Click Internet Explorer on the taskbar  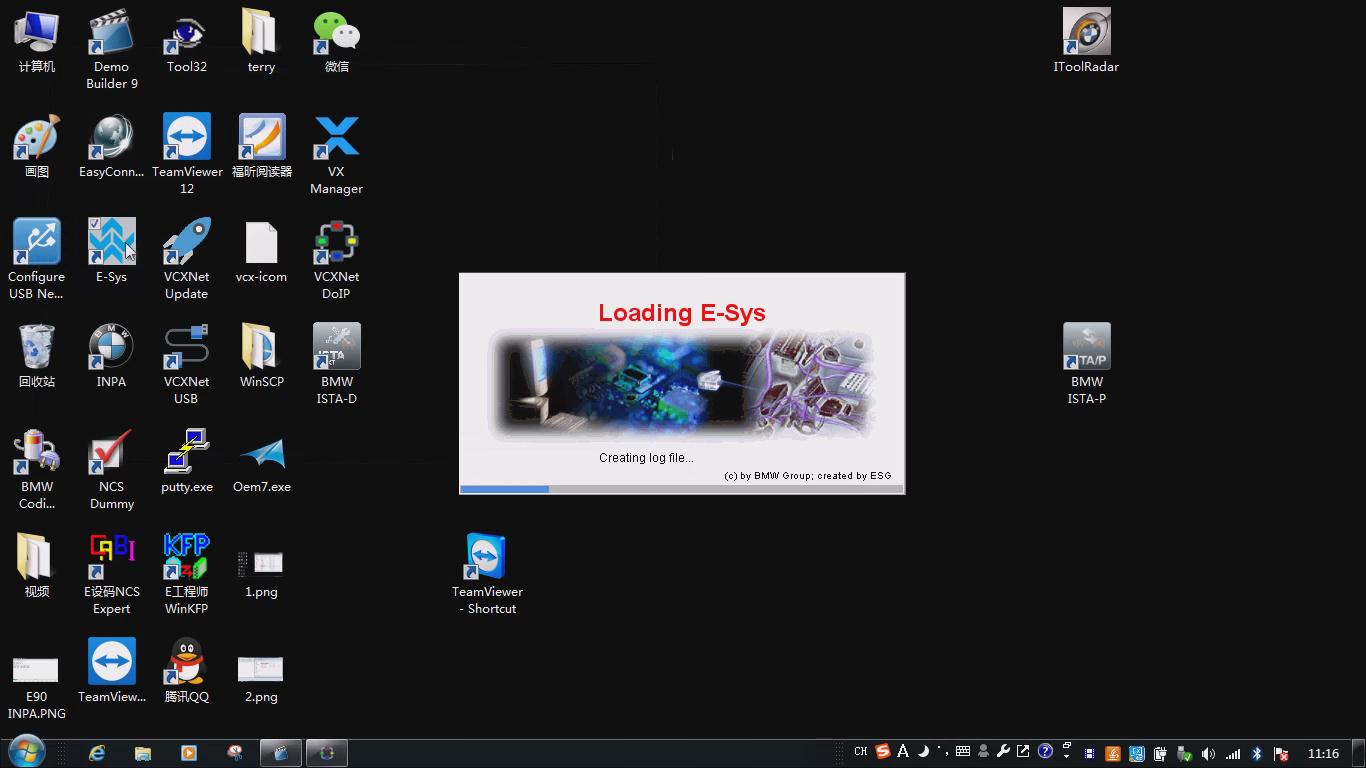pos(97,753)
